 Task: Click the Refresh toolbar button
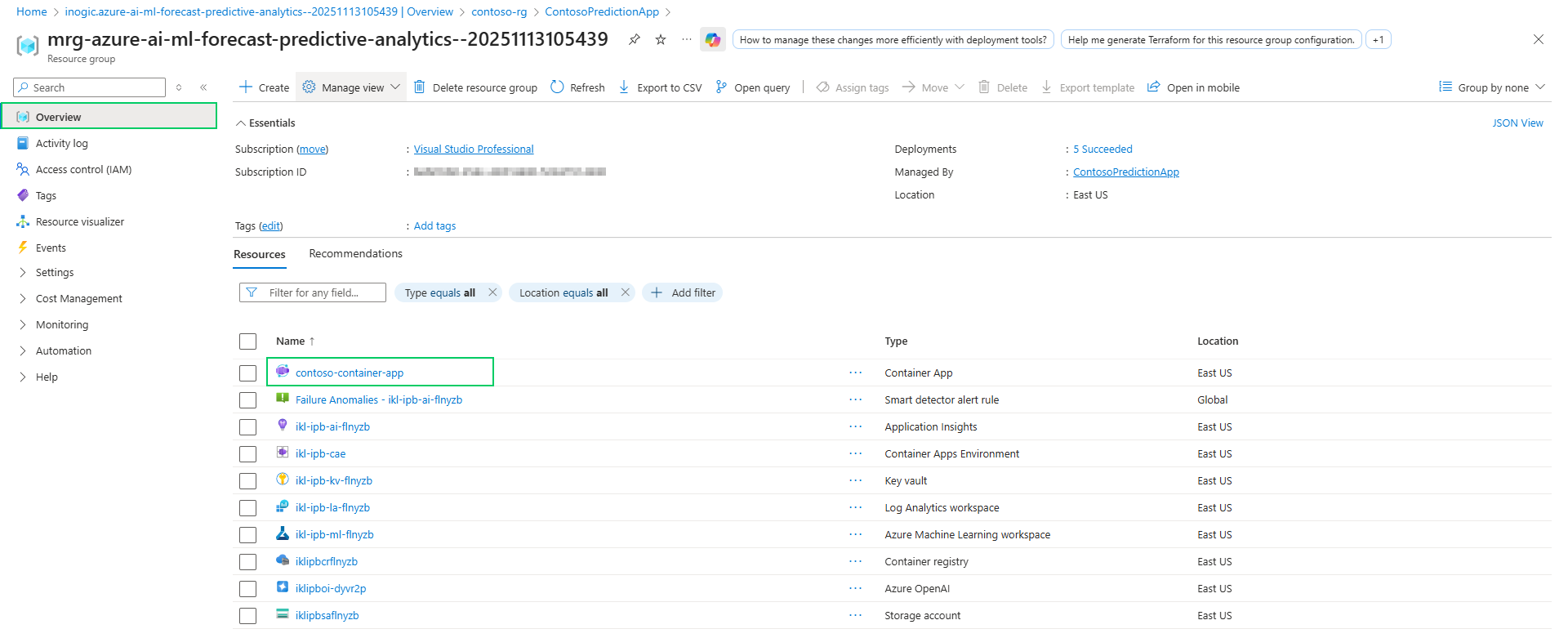(x=577, y=87)
